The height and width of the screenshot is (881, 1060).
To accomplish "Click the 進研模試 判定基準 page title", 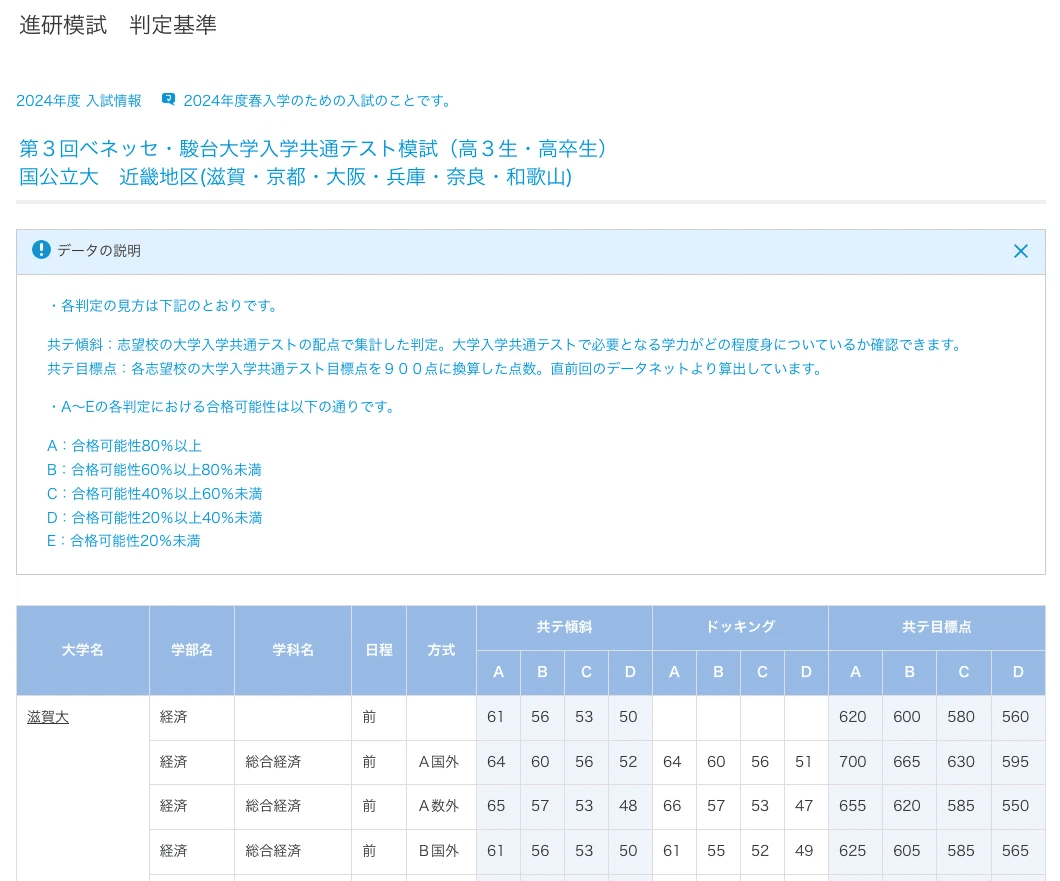I will point(118,25).
